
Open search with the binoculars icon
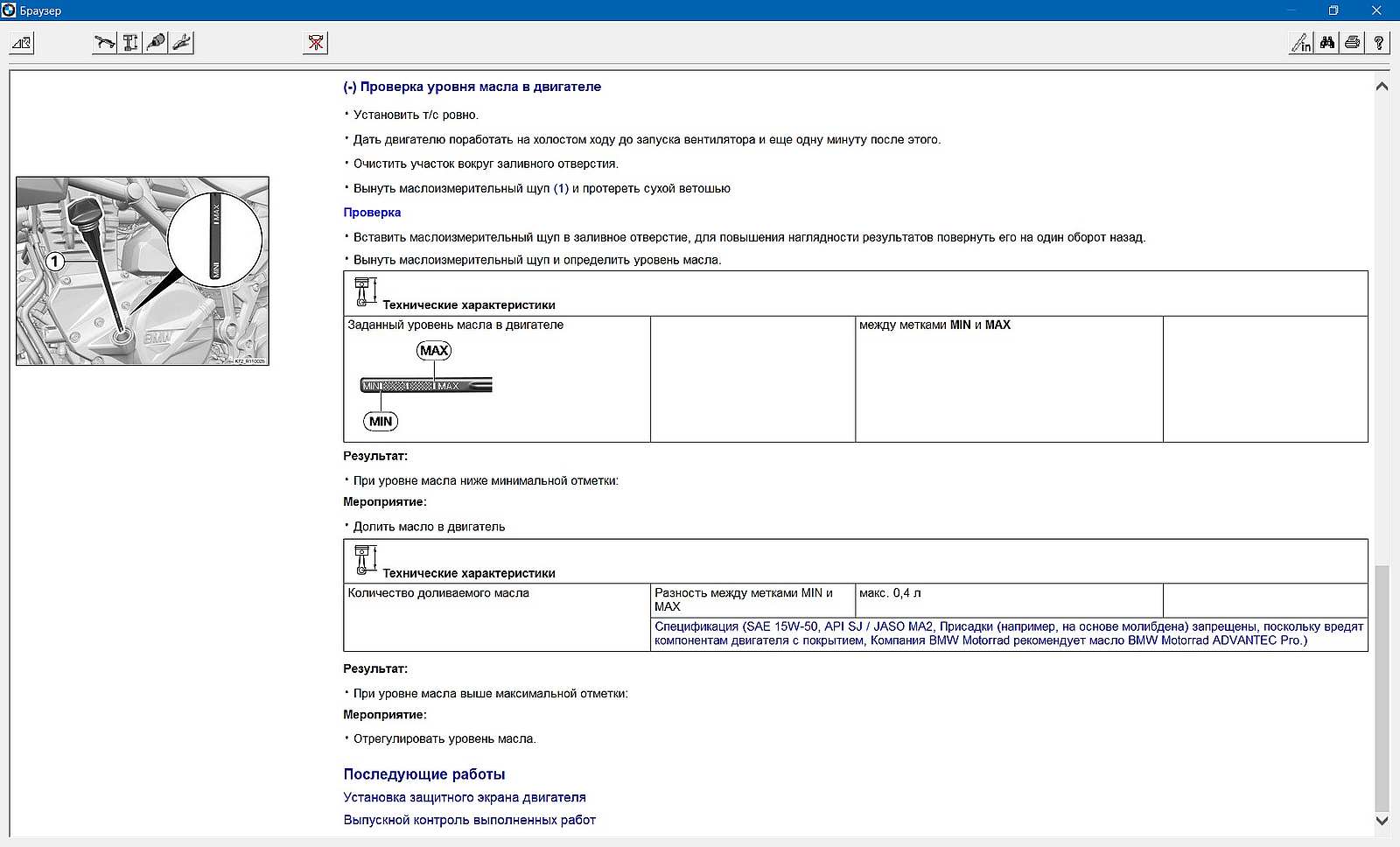click(1327, 43)
